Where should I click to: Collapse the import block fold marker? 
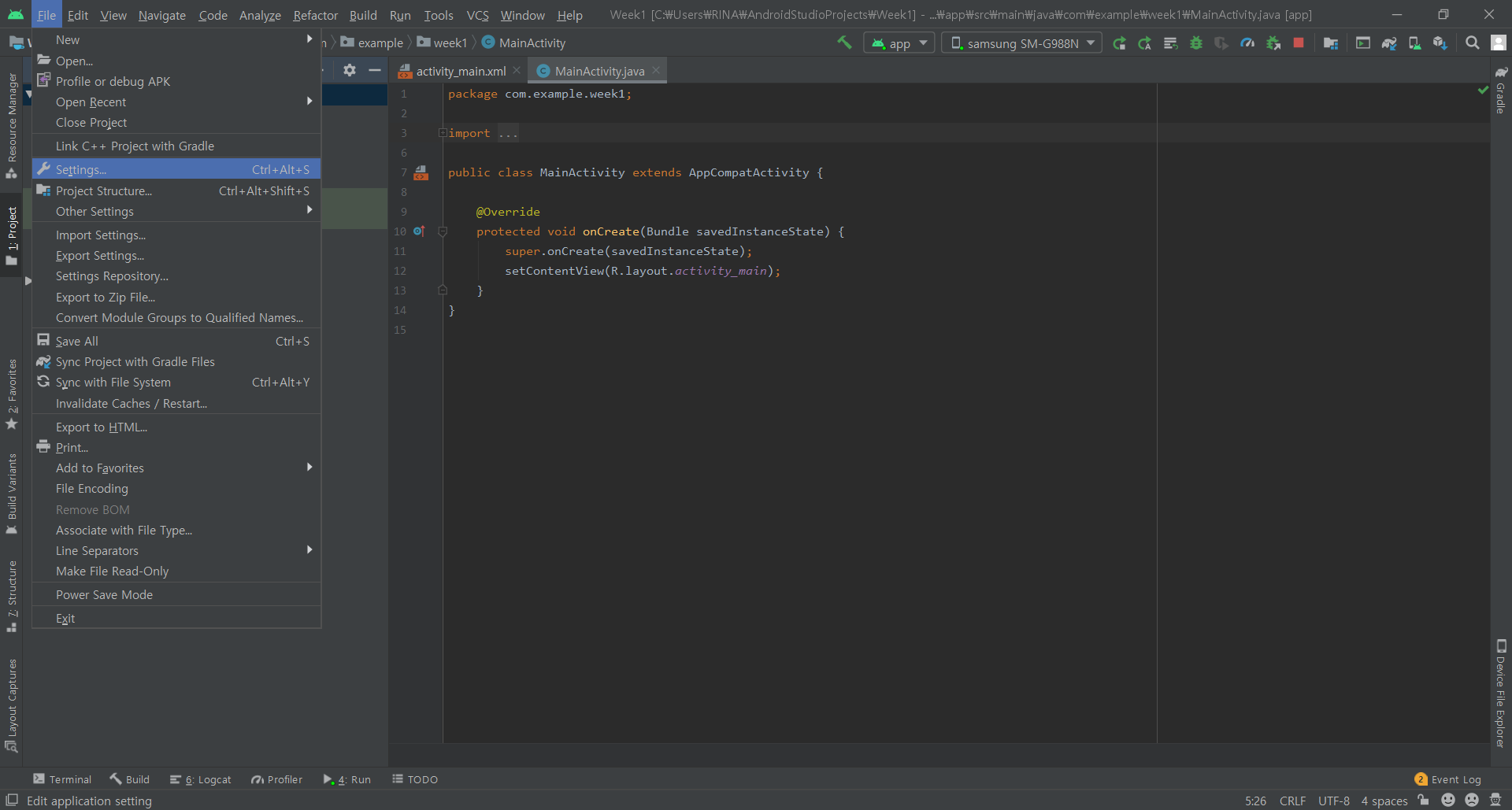click(443, 133)
